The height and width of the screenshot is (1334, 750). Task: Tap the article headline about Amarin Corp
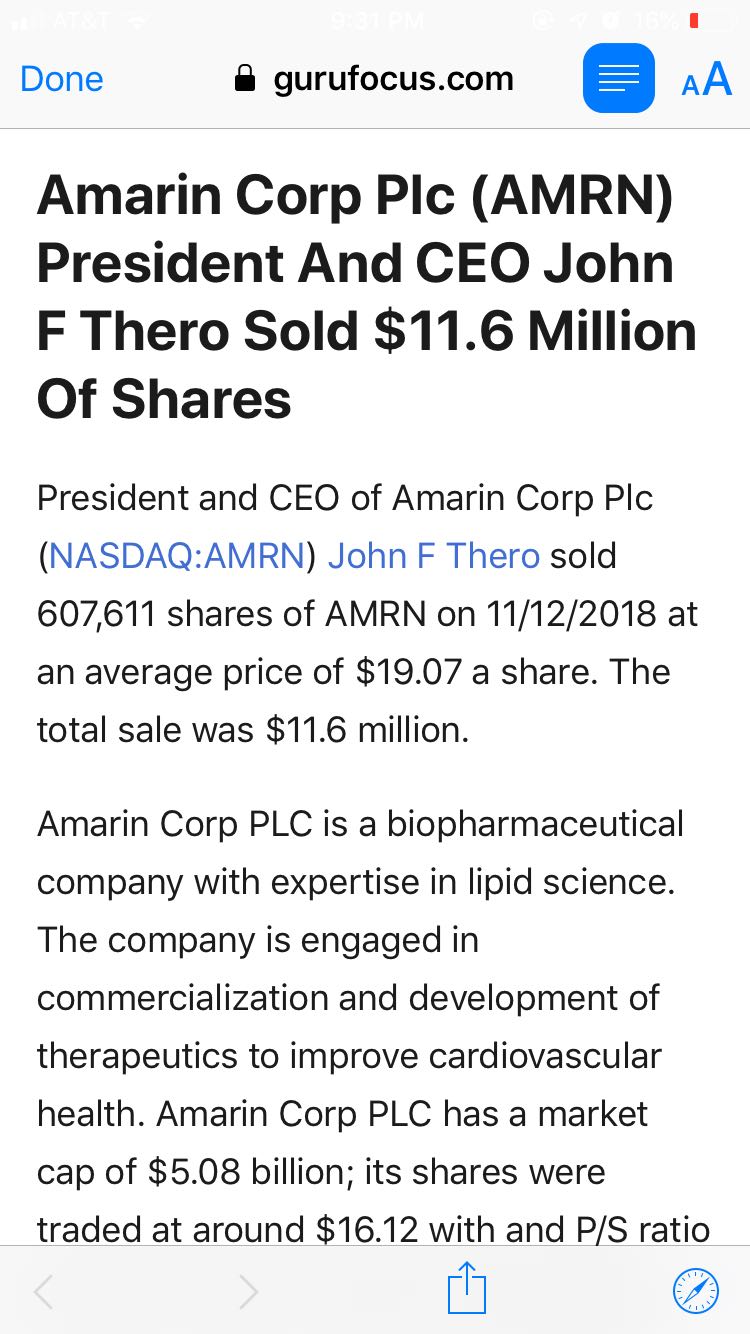pyautogui.click(x=366, y=297)
